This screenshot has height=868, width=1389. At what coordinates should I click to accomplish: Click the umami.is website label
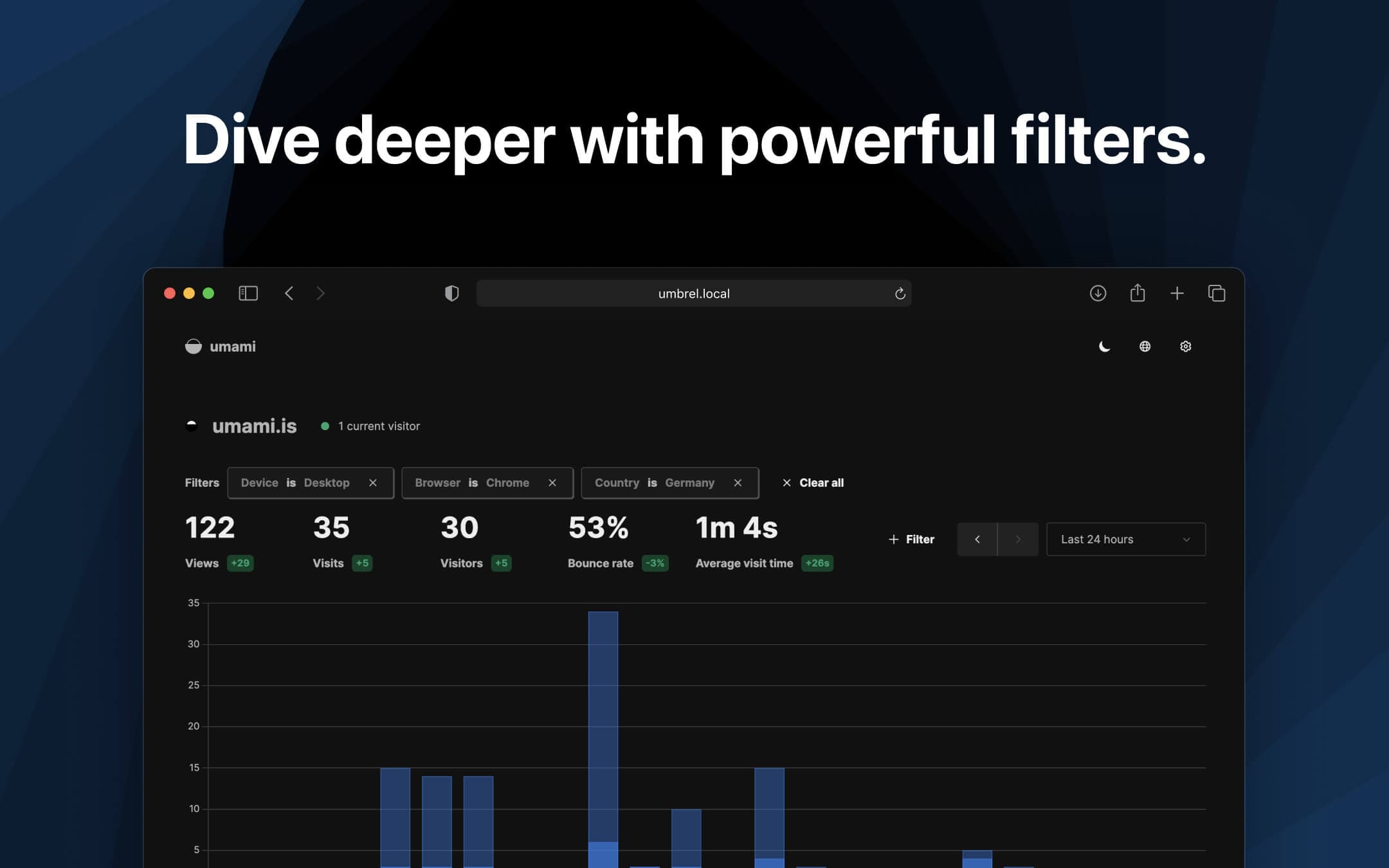[x=254, y=425]
